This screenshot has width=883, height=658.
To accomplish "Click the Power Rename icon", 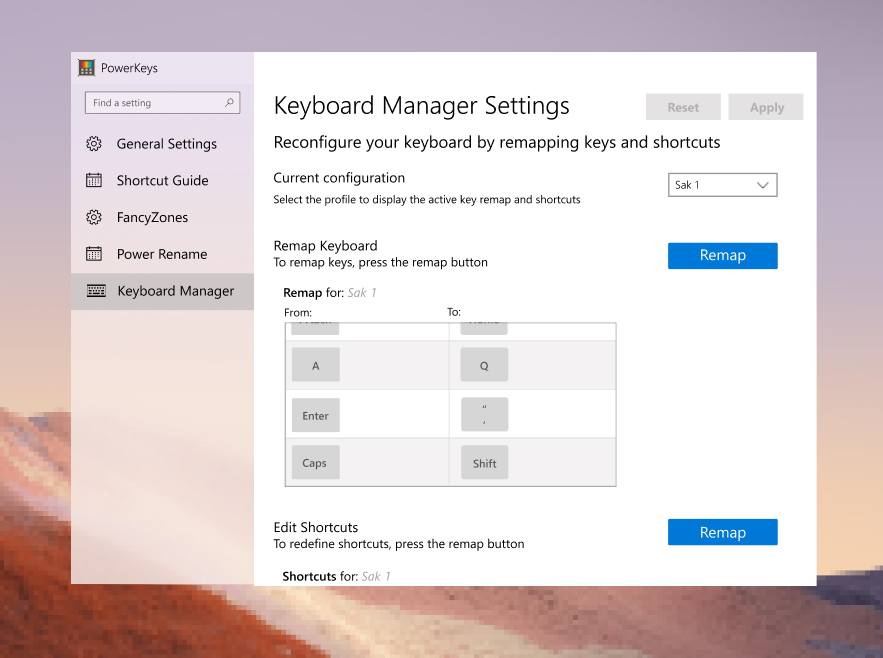I will pyautogui.click(x=93, y=254).
